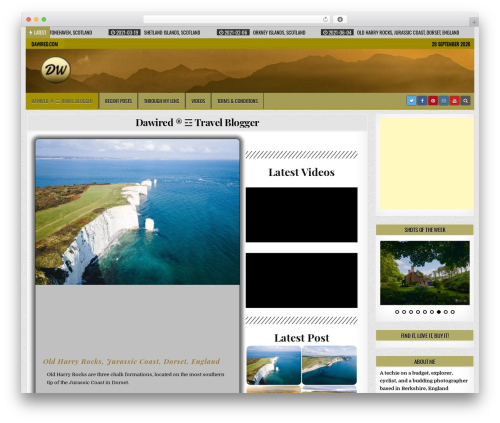Screen dimensions: 500x423
Task: Select the filled seventh slide dot
Action: coord(439,312)
